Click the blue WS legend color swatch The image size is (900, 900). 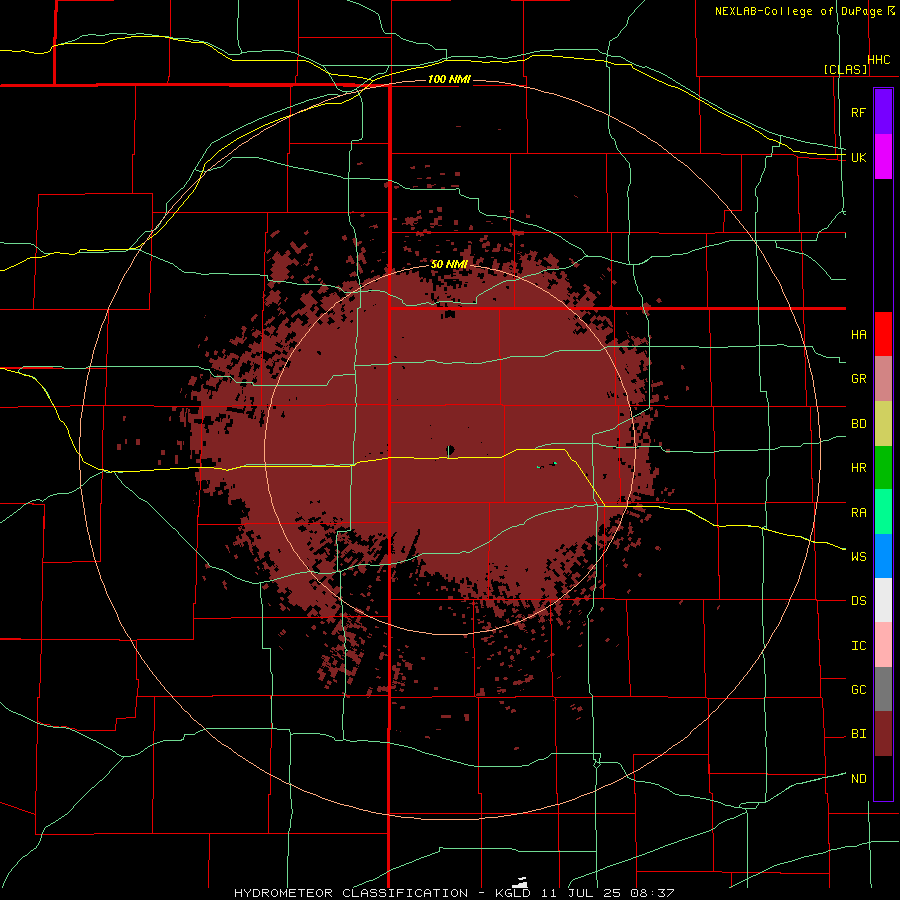point(883,556)
